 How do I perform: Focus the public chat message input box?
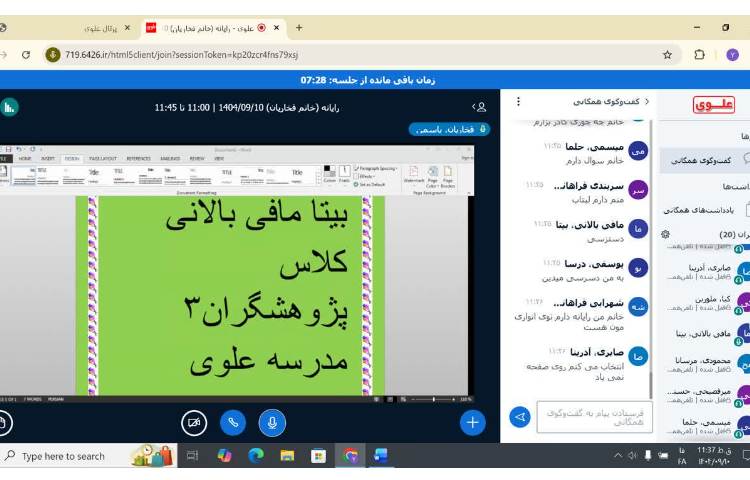[595, 417]
